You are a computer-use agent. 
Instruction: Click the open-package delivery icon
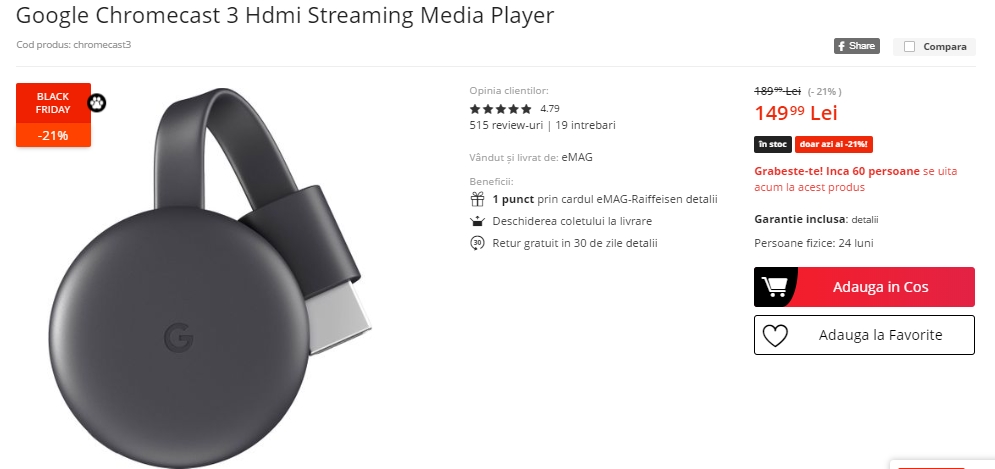pos(477,221)
